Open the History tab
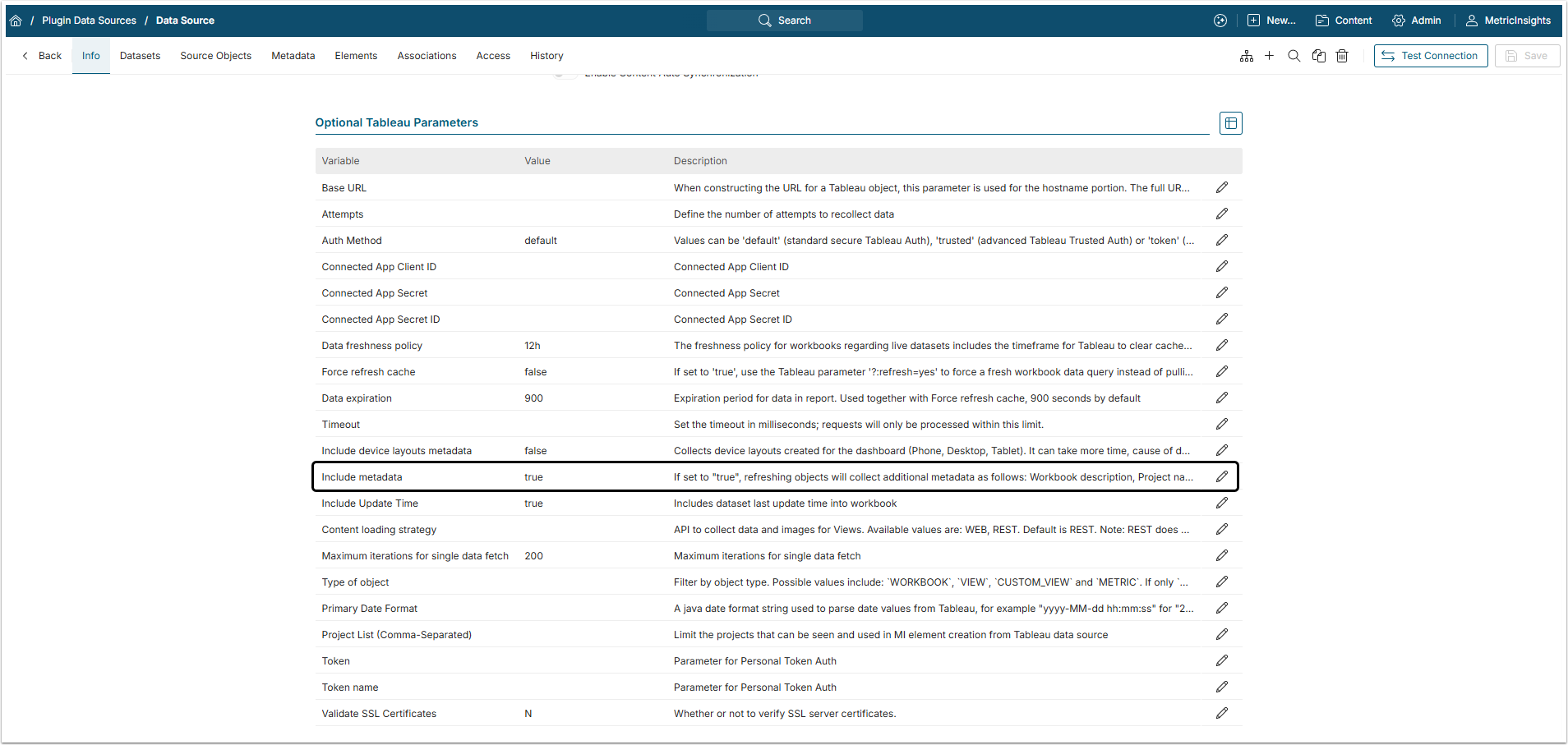 (546, 56)
